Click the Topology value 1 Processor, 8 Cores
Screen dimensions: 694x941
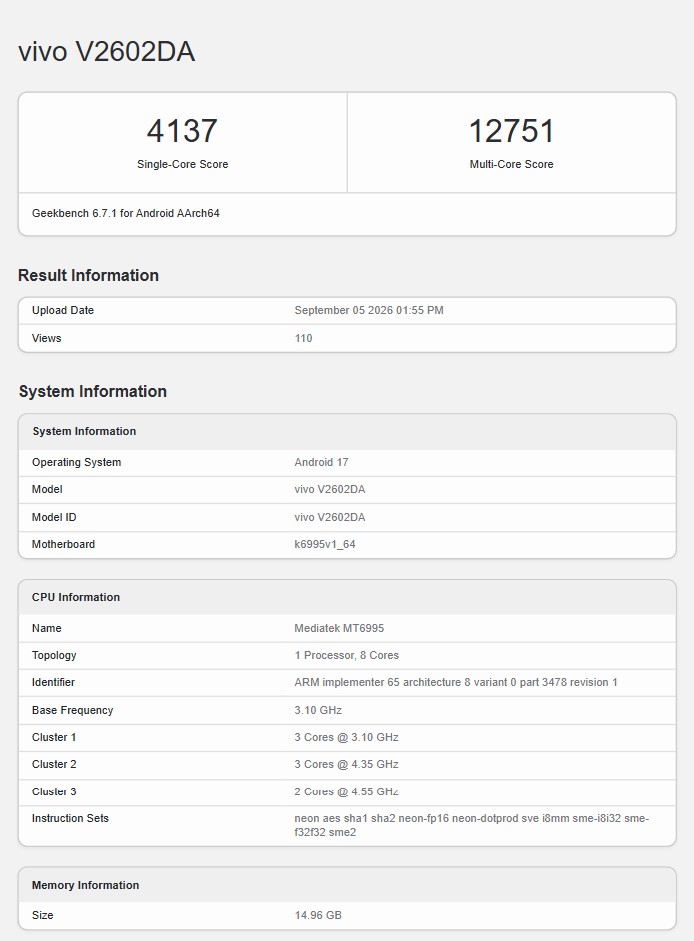tap(346, 655)
